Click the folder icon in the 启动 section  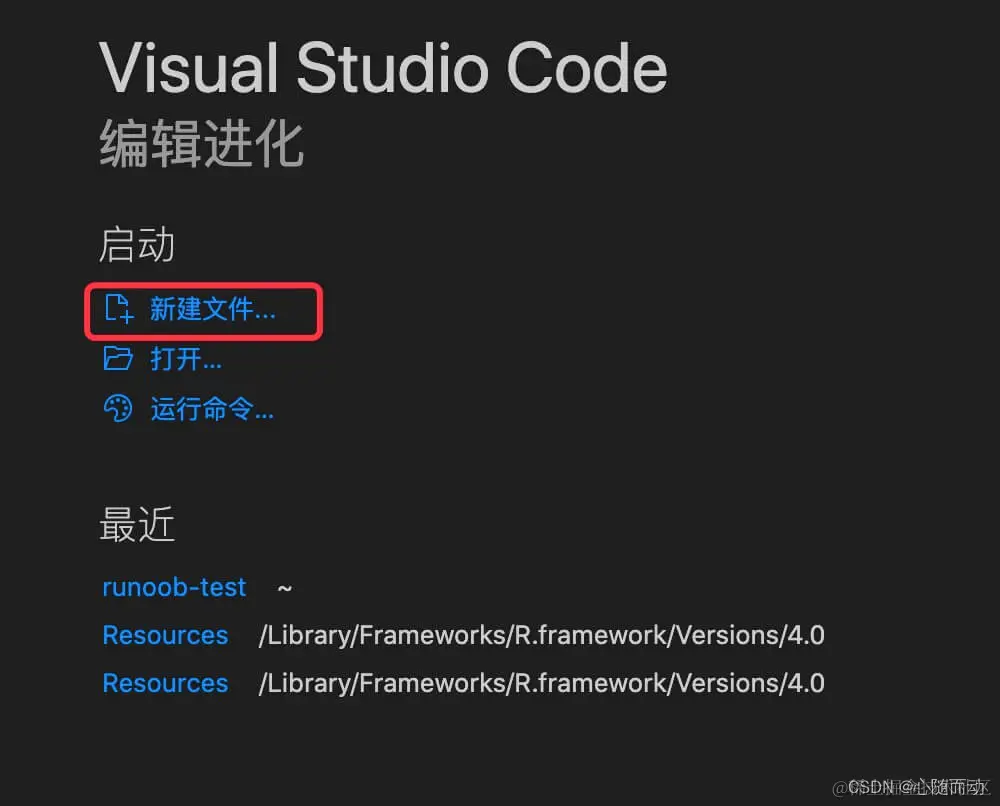[118, 359]
